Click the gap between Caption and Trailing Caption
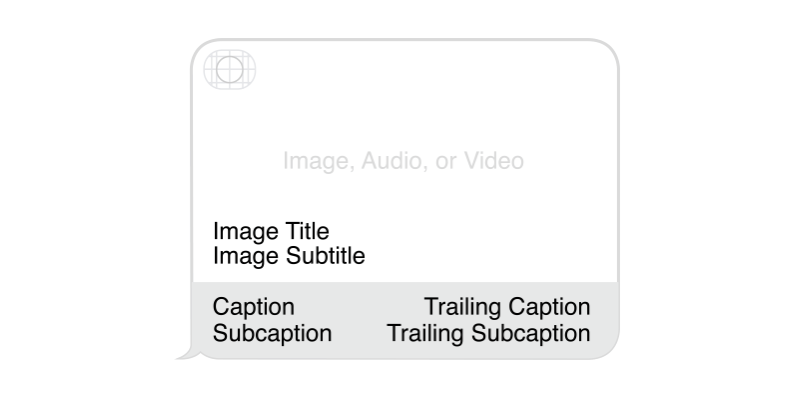 click(x=358, y=307)
